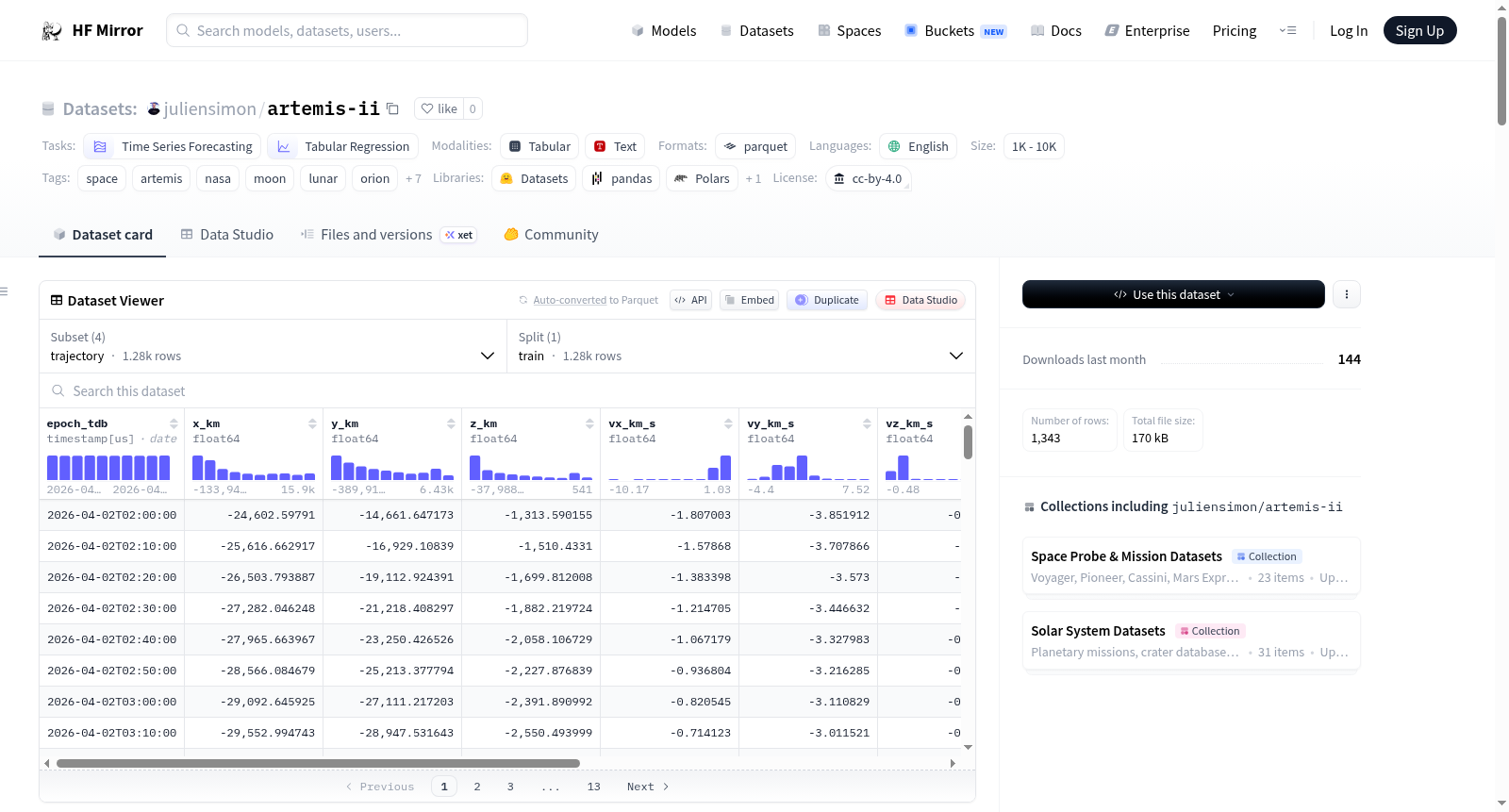Click the y_km histogram chart
Image resolution: width=1509 pixels, height=812 pixels.
coord(392,468)
